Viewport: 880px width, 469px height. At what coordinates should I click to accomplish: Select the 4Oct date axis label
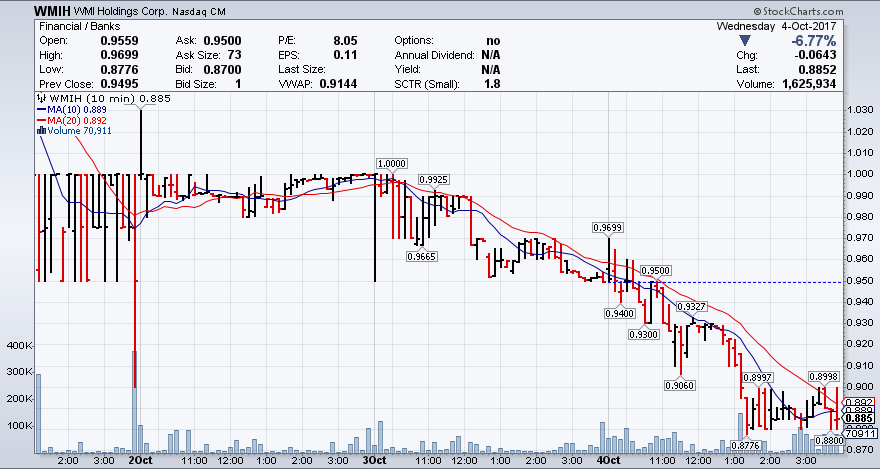[609, 461]
